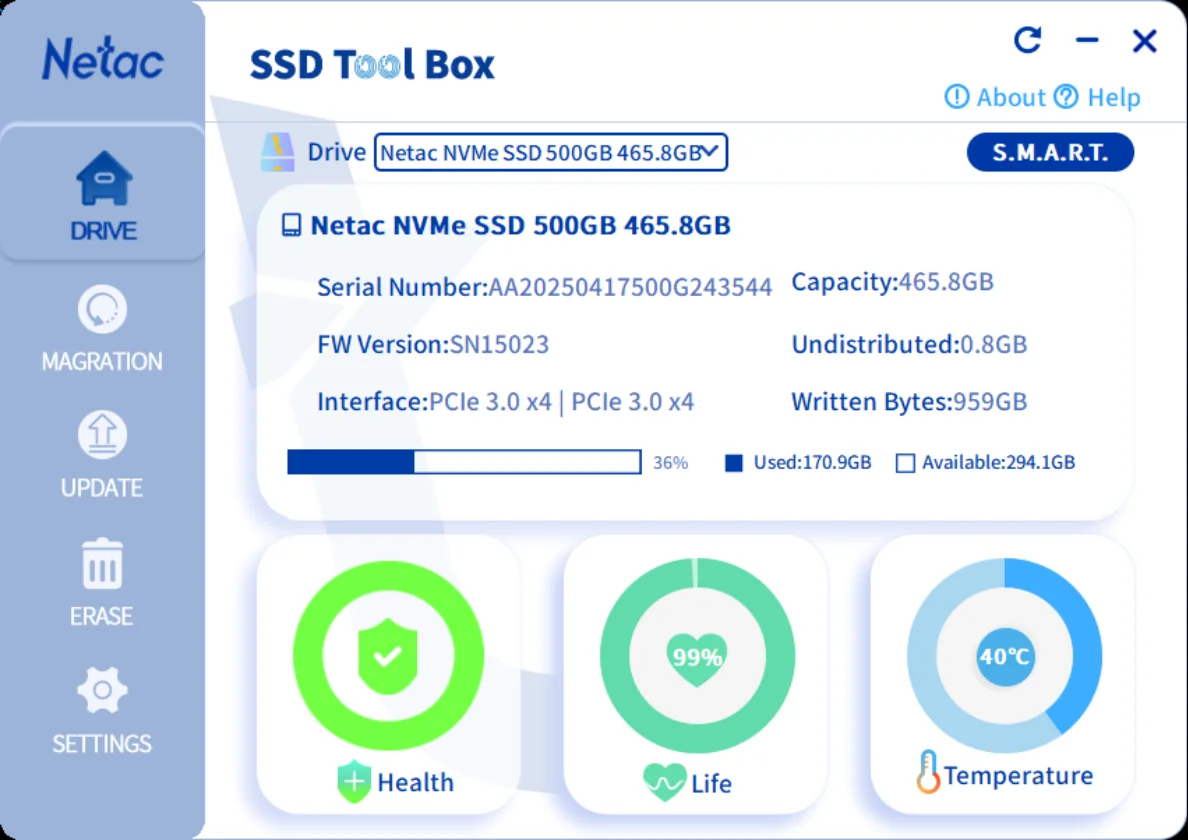This screenshot has height=840, width=1188.
Task: Click the refresh arrow icon
Action: tap(1027, 39)
